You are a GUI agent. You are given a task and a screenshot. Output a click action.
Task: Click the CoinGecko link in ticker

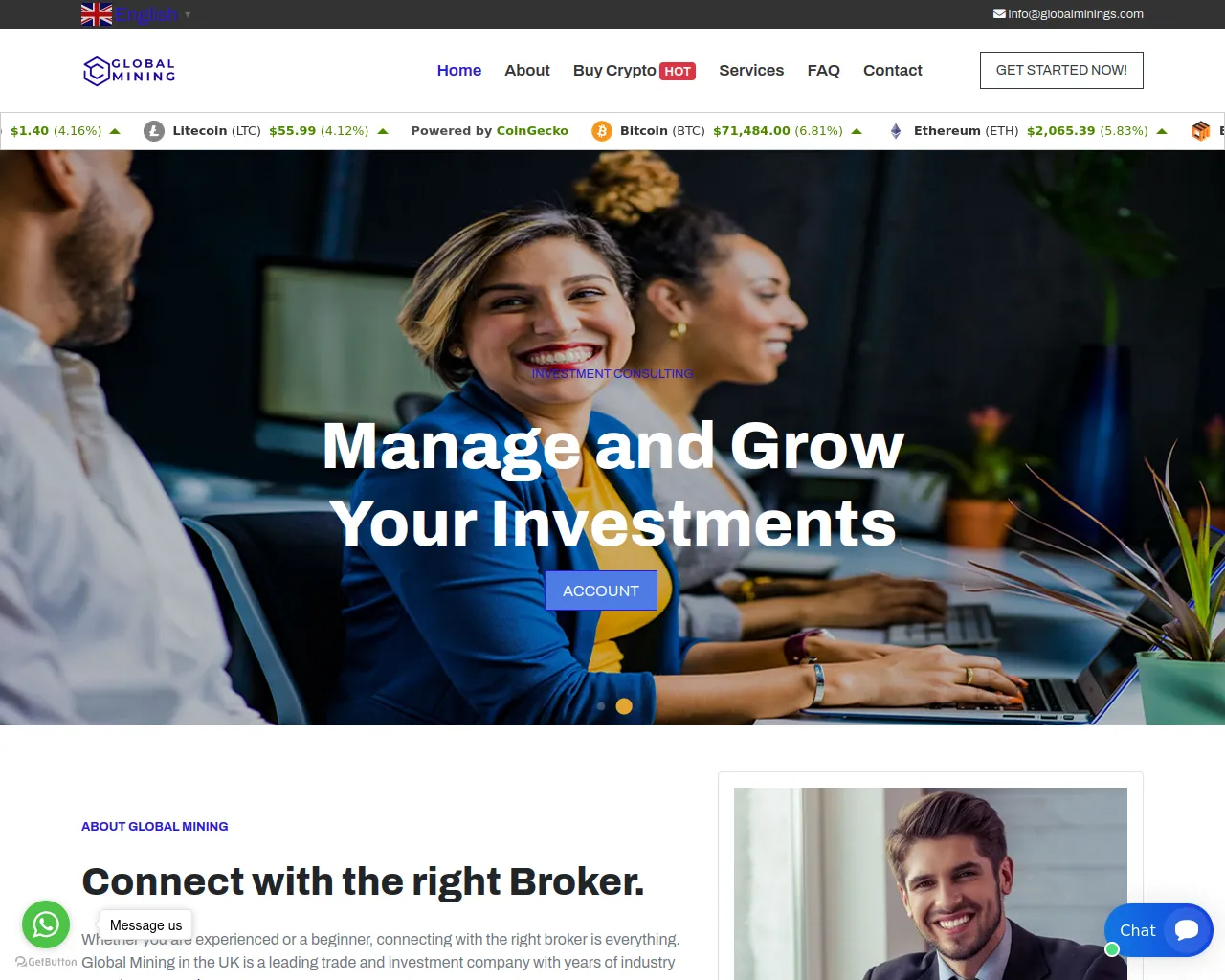point(532,131)
